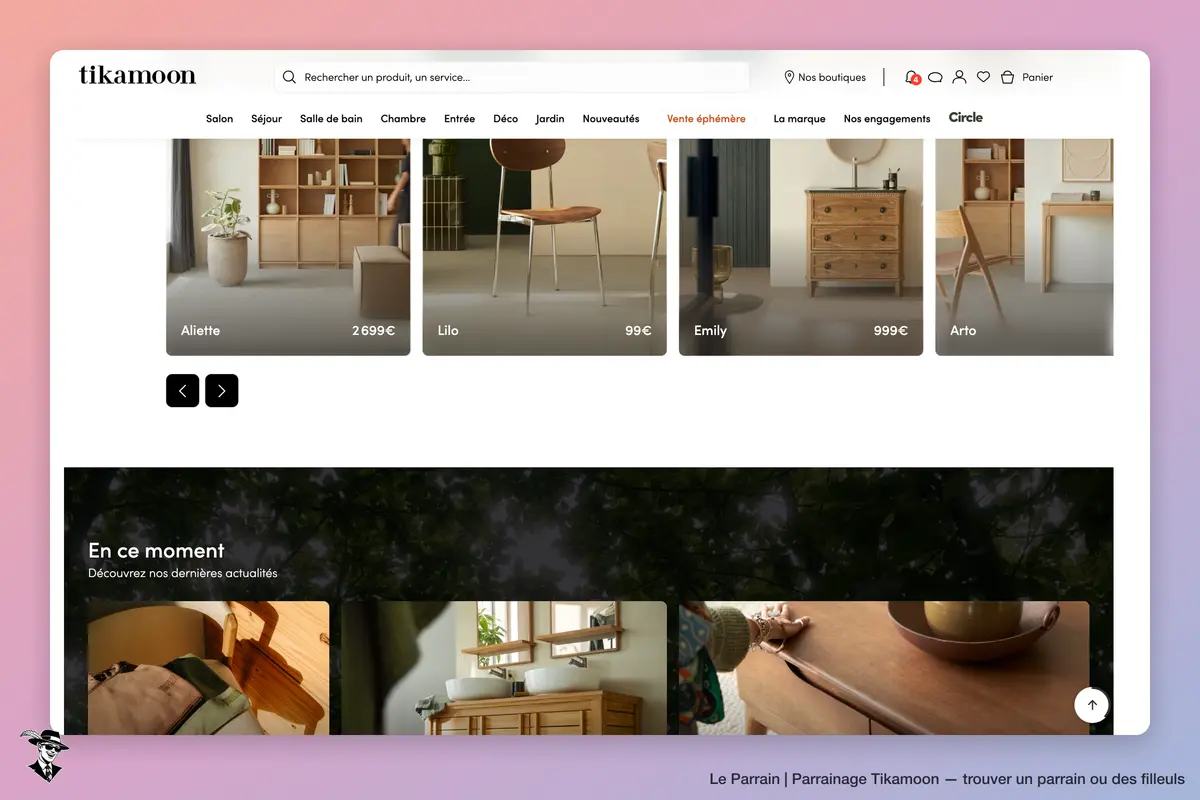Click the shopping basket icon
This screenshot has height=800, width=1200.
coord(1007,77)
